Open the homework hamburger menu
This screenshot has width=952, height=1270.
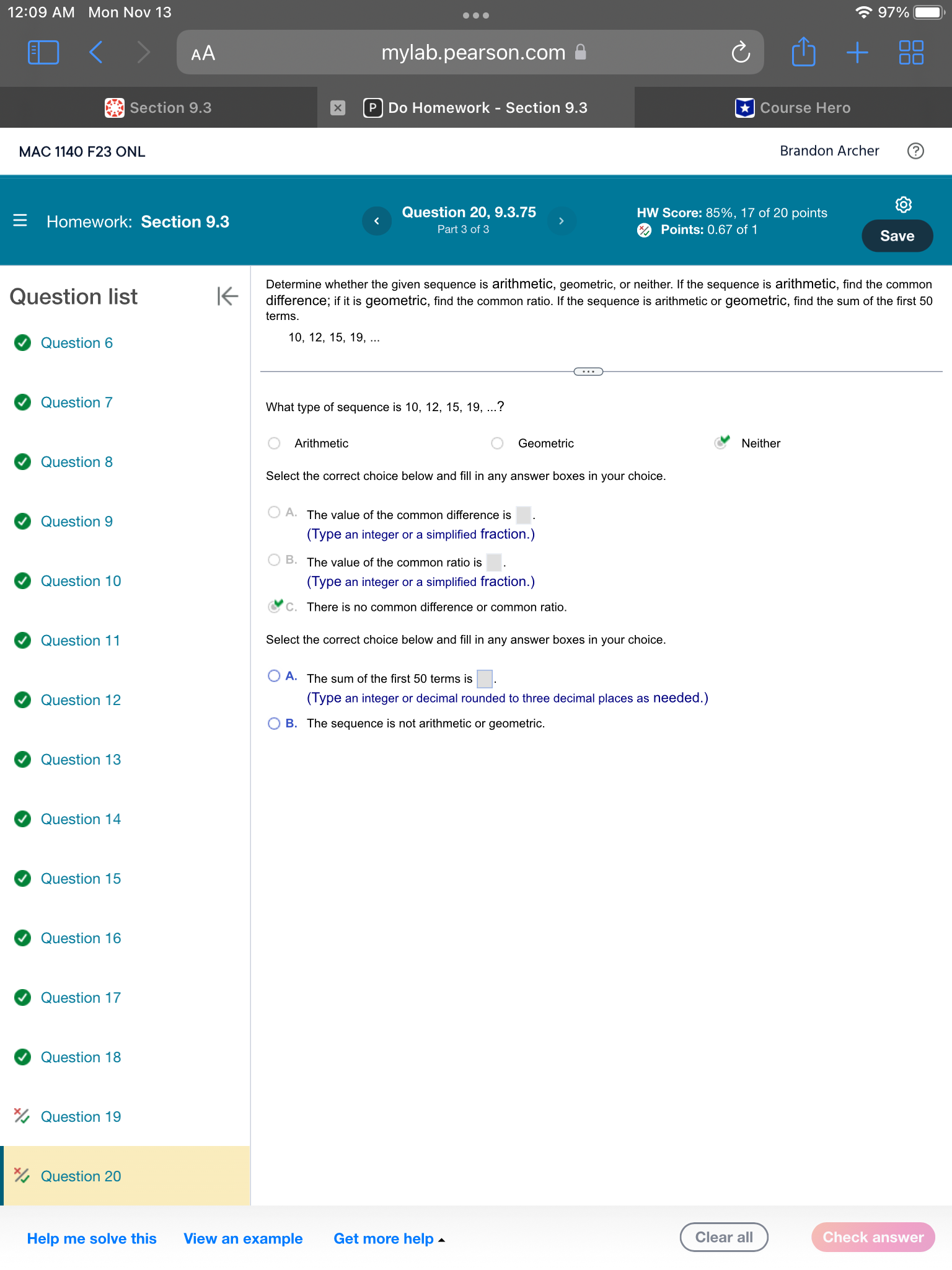coord(20,221)
